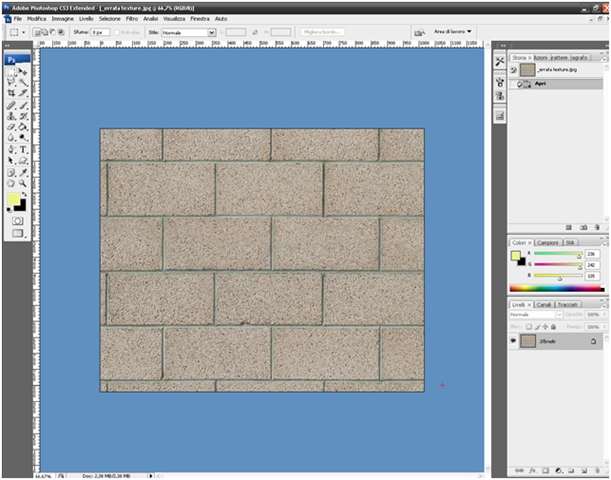Open the layer blend mode dropdown
The image size is (611, 480).
[534, 315]
